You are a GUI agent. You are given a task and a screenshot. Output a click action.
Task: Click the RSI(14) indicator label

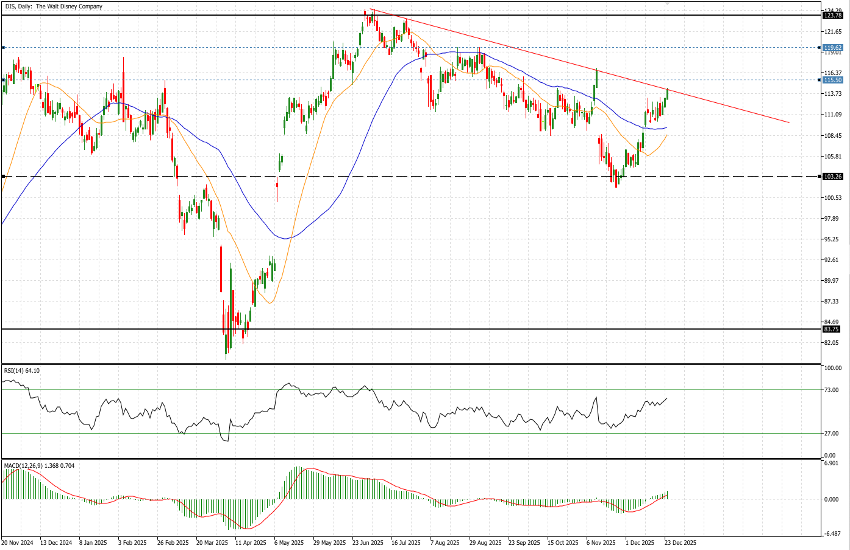(x=20, y=371)
